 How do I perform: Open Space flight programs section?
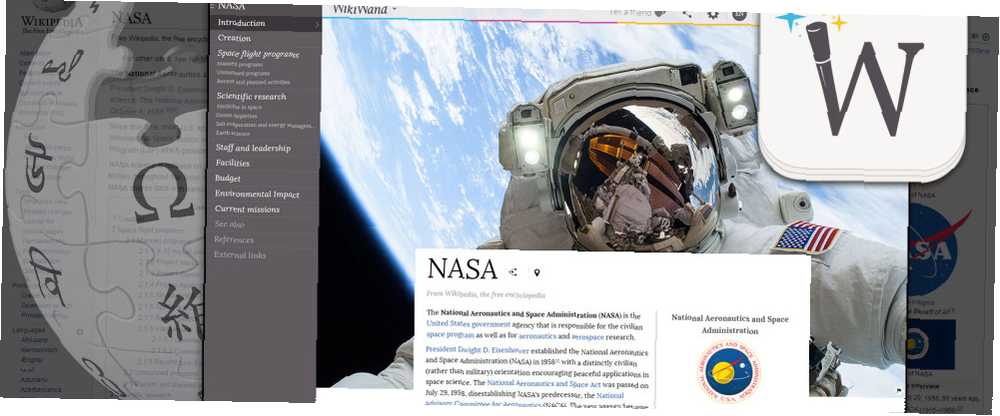[258, 54]
